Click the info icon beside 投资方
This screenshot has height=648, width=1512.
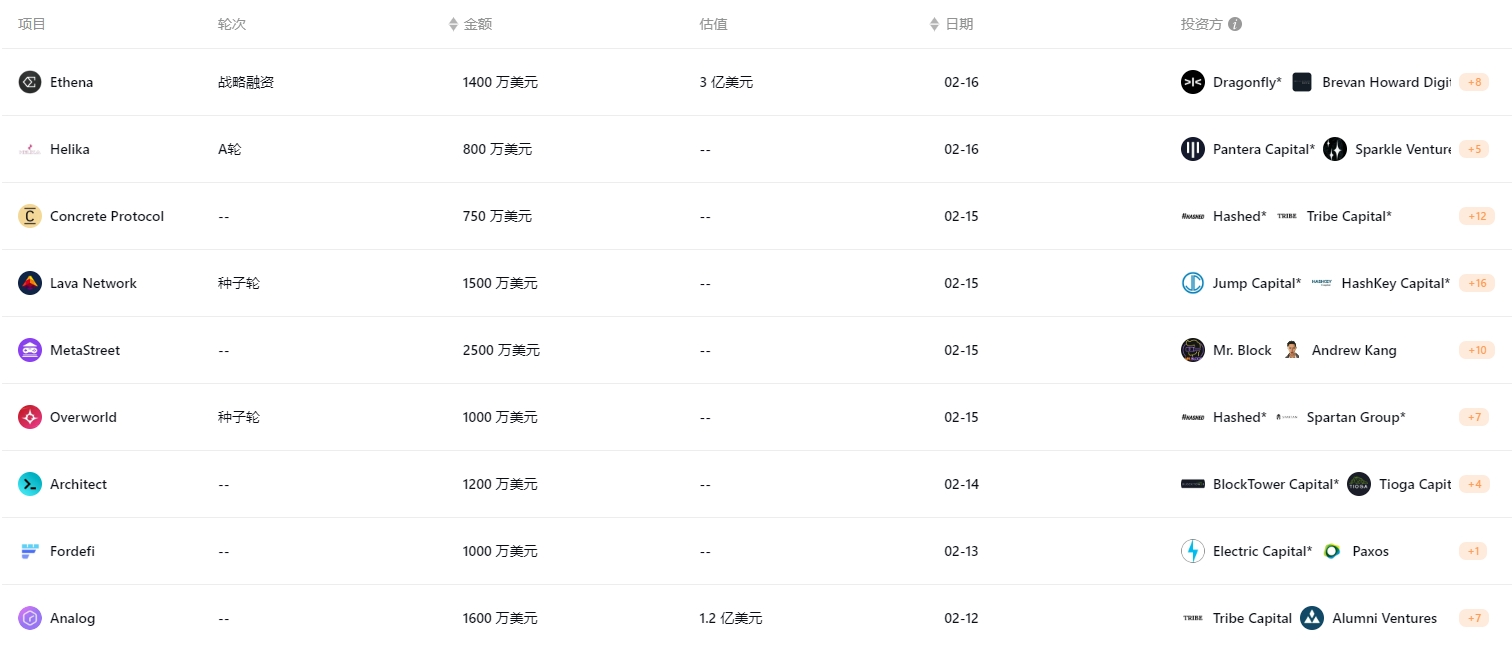tap(1235, 24)
